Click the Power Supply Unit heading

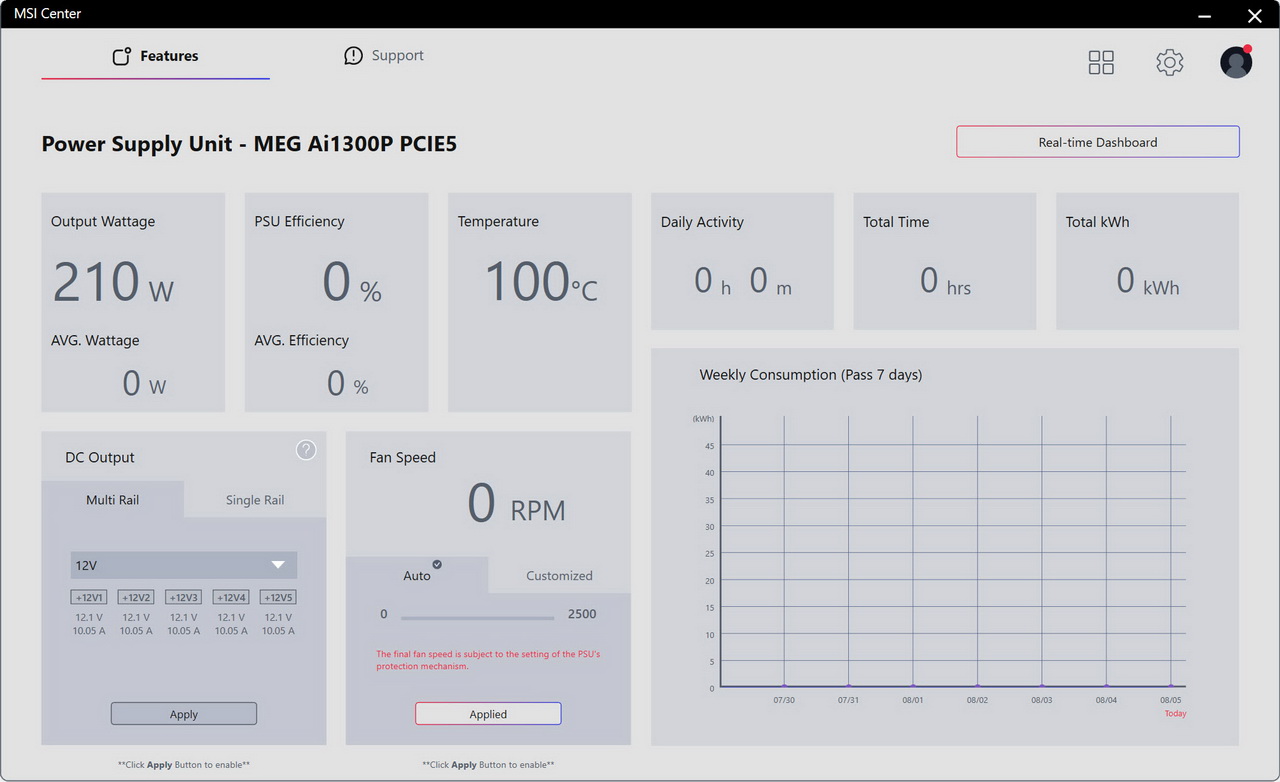249,144
